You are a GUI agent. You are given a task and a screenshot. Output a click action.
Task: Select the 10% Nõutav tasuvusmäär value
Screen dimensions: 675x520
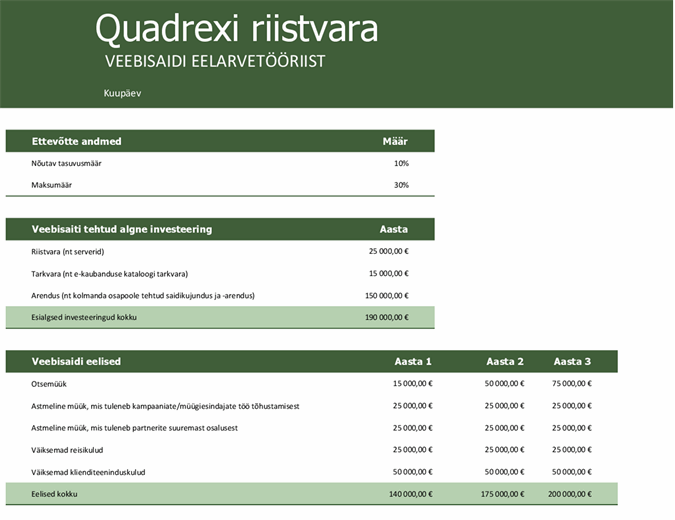click(x=401, y=163)
